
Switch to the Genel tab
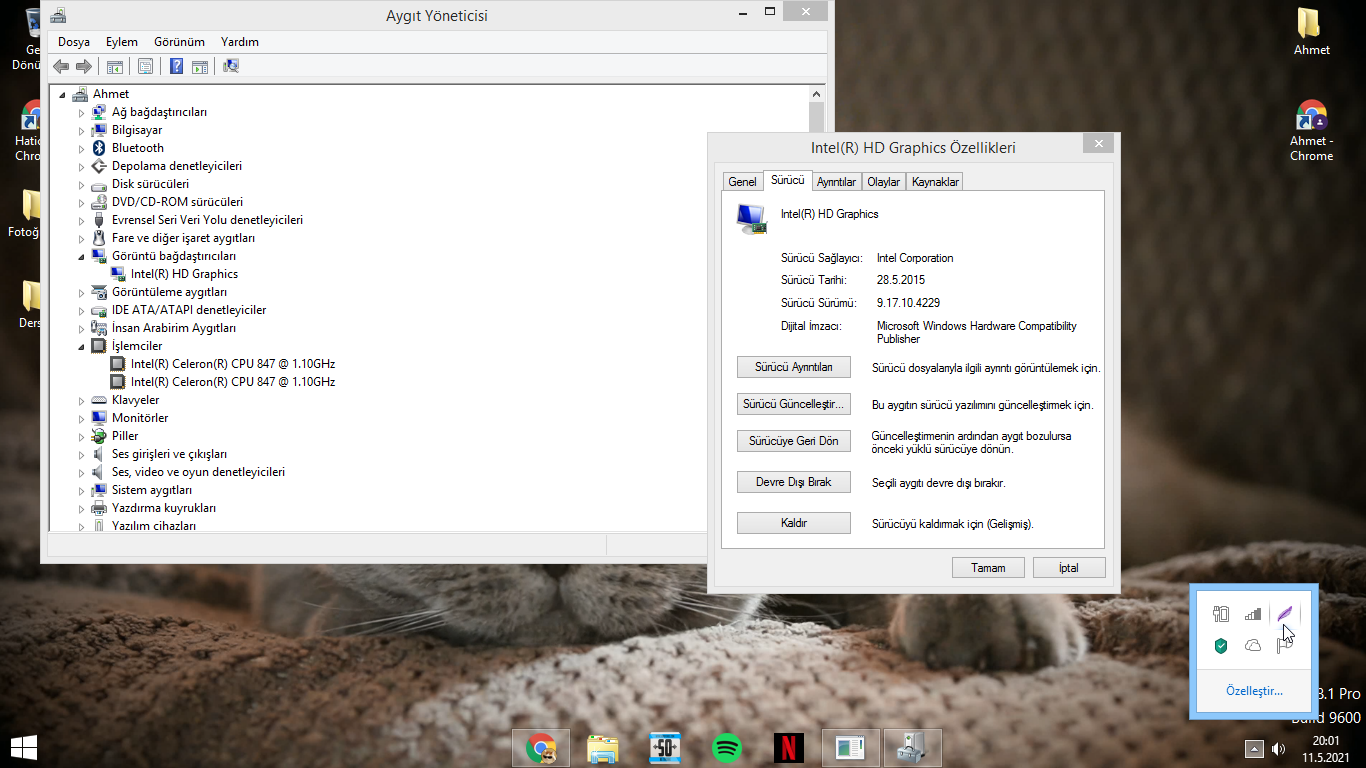(x=742, y=182)
